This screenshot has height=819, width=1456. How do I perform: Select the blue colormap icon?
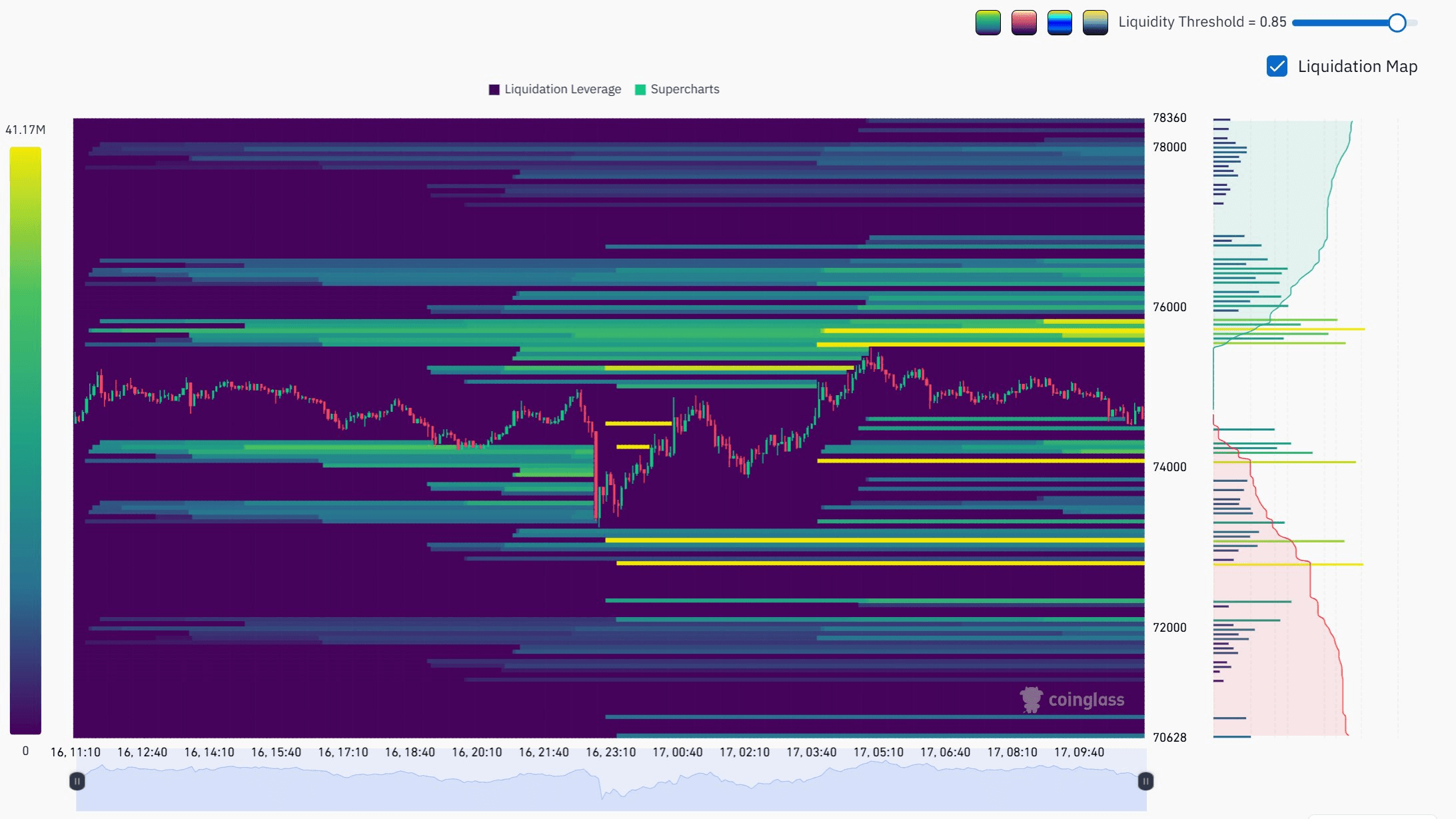pyautogui.click(x=1060, y=22)
